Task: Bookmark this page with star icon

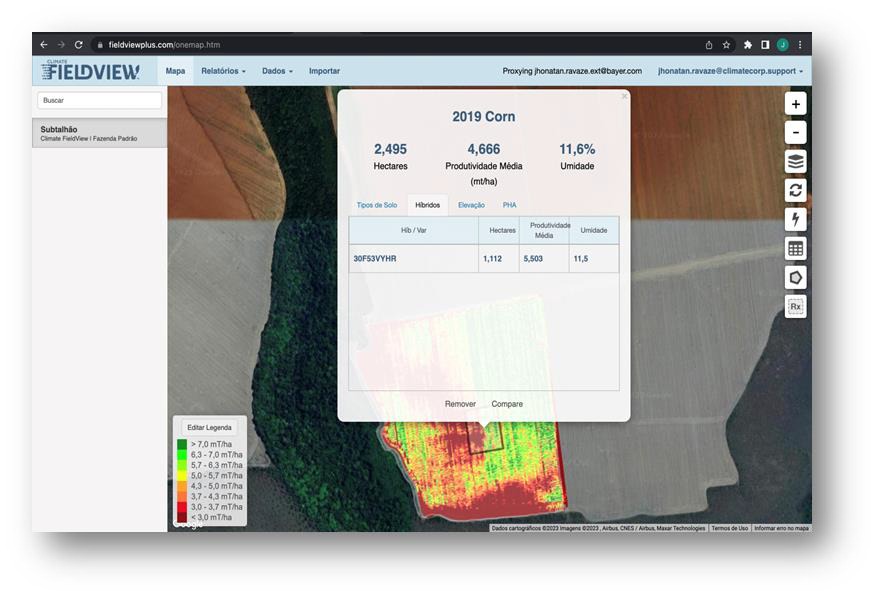Action: point(726,45)
